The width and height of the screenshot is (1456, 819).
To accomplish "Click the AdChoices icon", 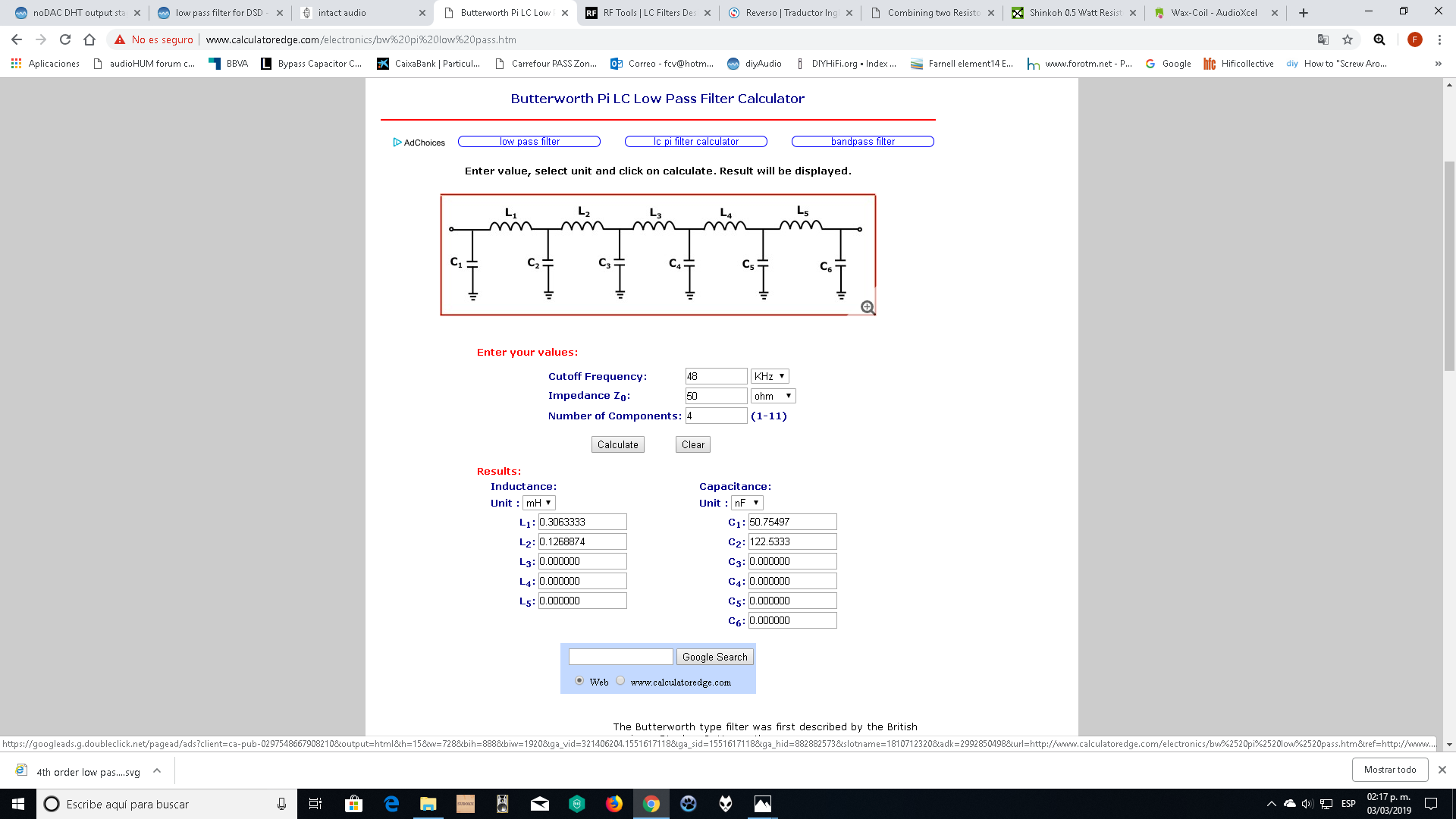I will (x=397, y=143).
